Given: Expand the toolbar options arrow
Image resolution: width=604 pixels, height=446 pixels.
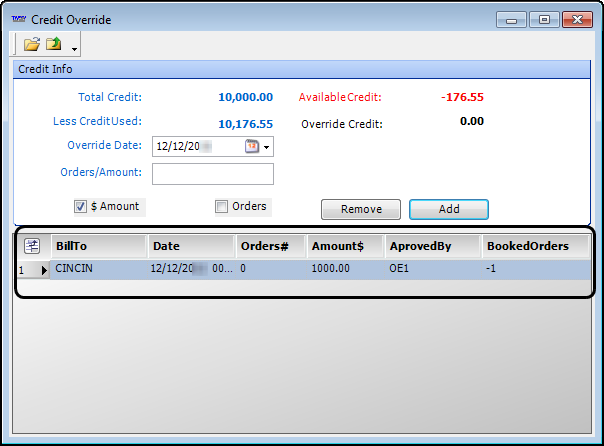Looking at the screenshot, I should [74, 49].
